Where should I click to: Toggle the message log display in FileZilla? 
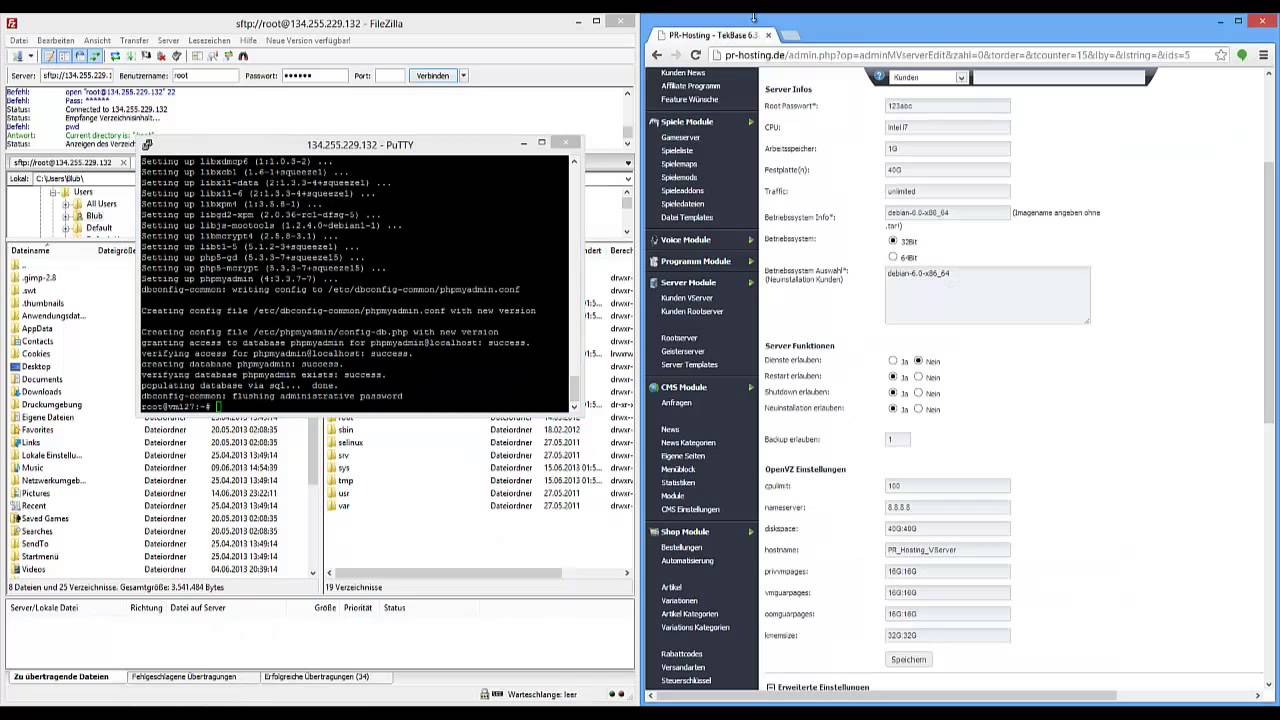[x=49, y=56]
